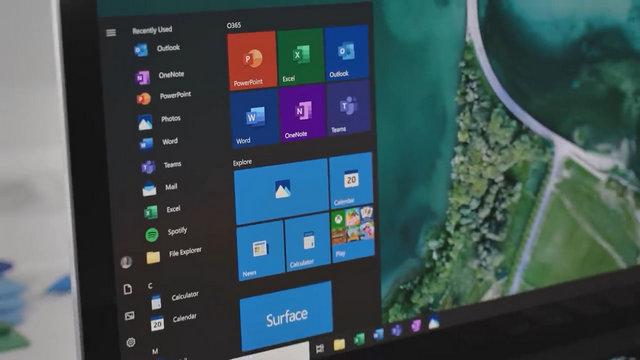The image size is (640, 360).
Task: Open Outlook from Recently Used list
Action: coord(158,49)
